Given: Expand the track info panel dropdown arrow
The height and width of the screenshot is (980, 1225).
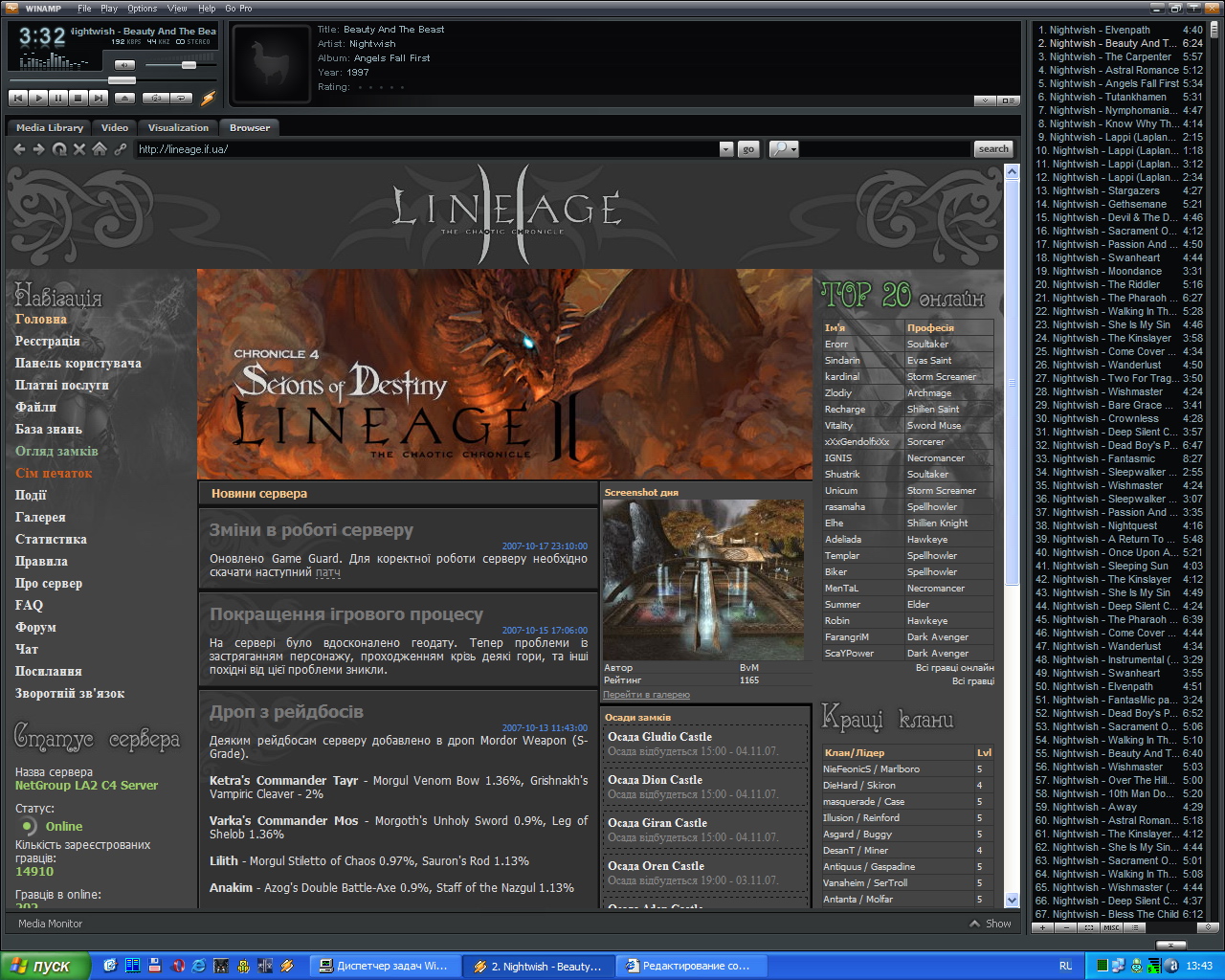Looking at the screenshot, I should click(985, 100).
